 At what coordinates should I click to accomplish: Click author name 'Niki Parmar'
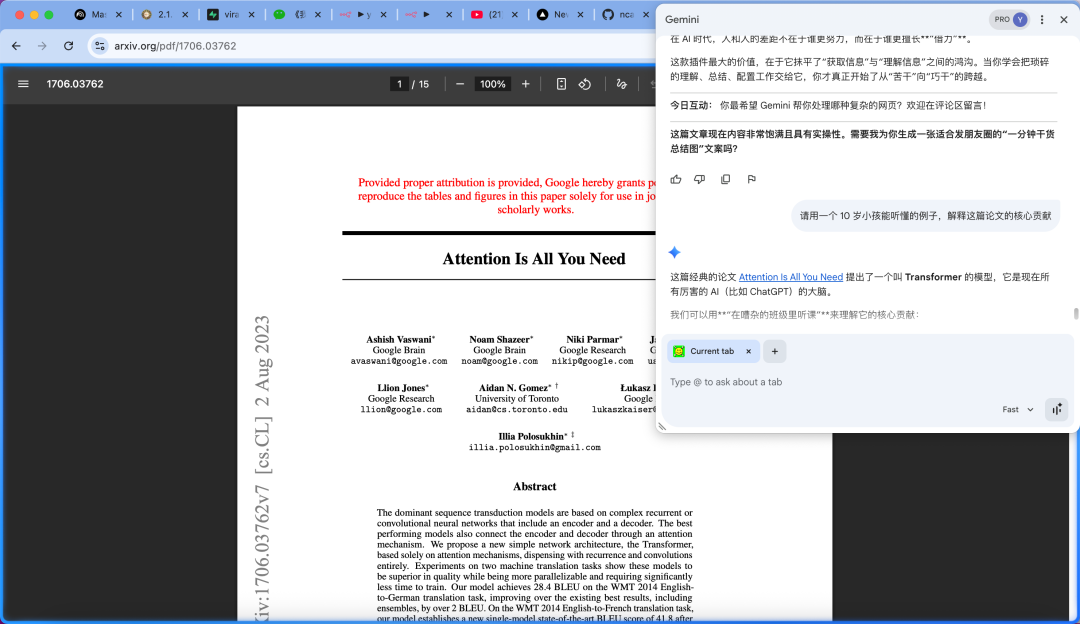coord(593,340)
